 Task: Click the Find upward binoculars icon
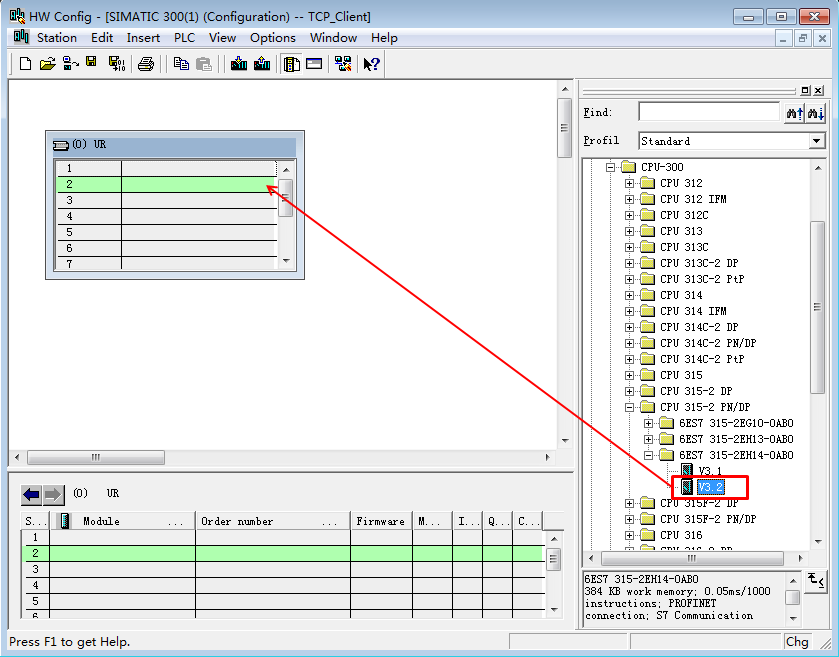795,113
